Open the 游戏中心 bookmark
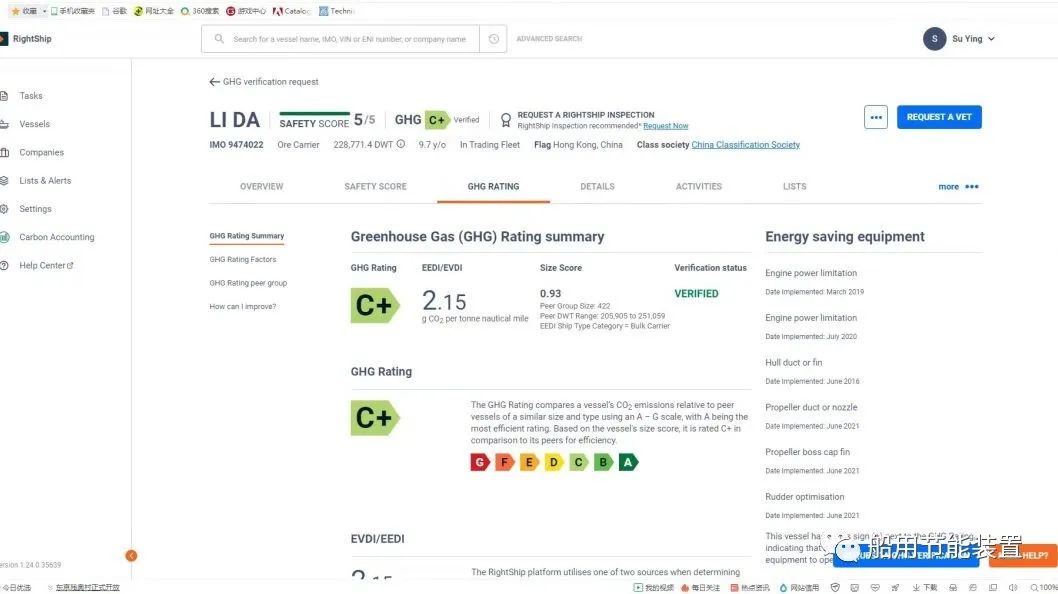The image size is (1058, 594). 246,11
